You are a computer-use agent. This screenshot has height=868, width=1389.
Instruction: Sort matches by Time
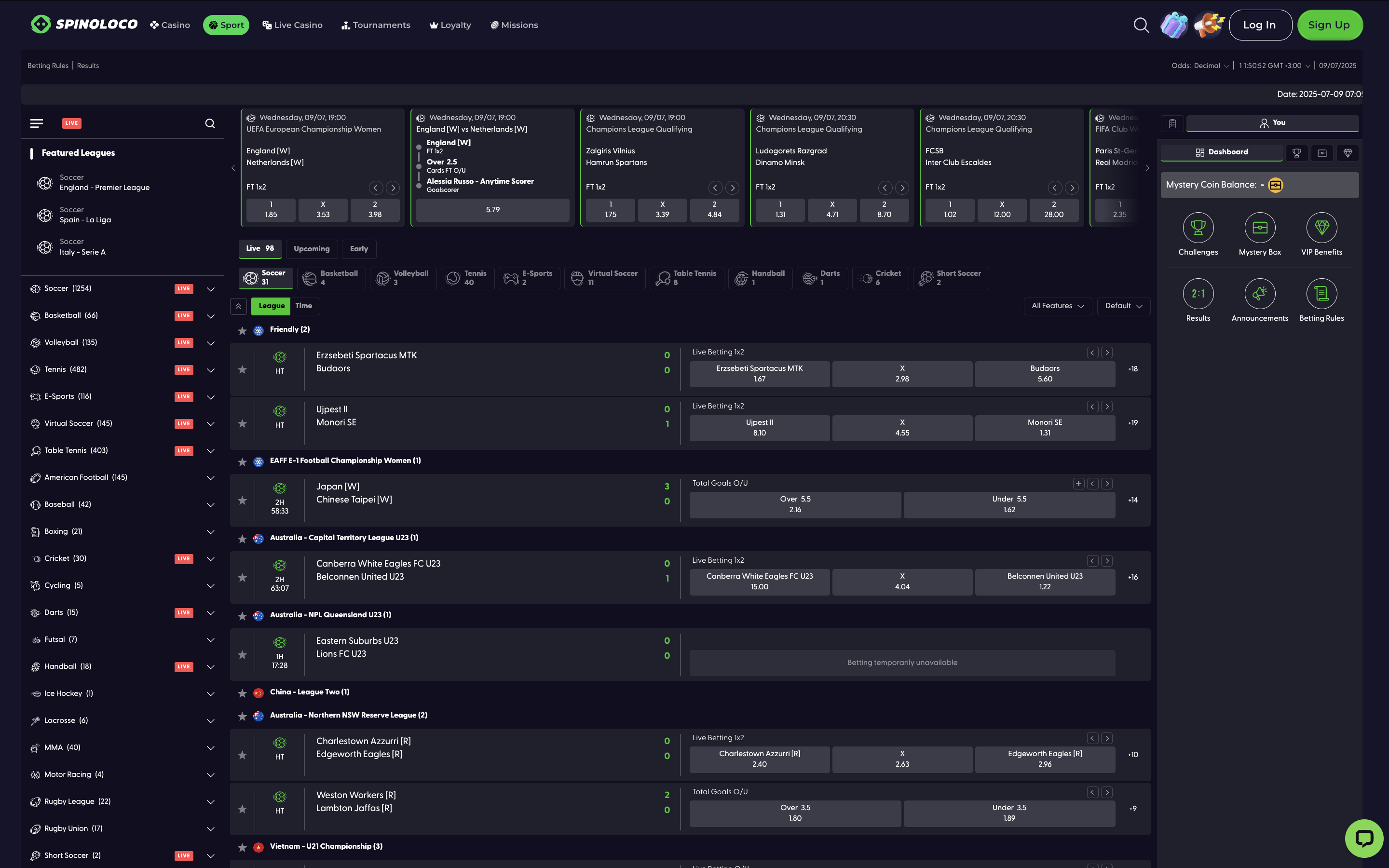pyautogui.click(x=304, y=306)
